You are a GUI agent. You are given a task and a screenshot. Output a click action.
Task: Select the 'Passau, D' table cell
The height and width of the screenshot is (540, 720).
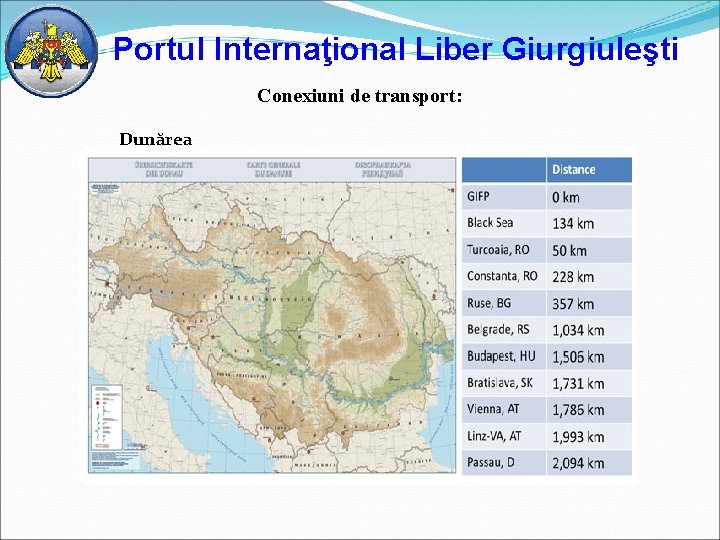(504, 463)
